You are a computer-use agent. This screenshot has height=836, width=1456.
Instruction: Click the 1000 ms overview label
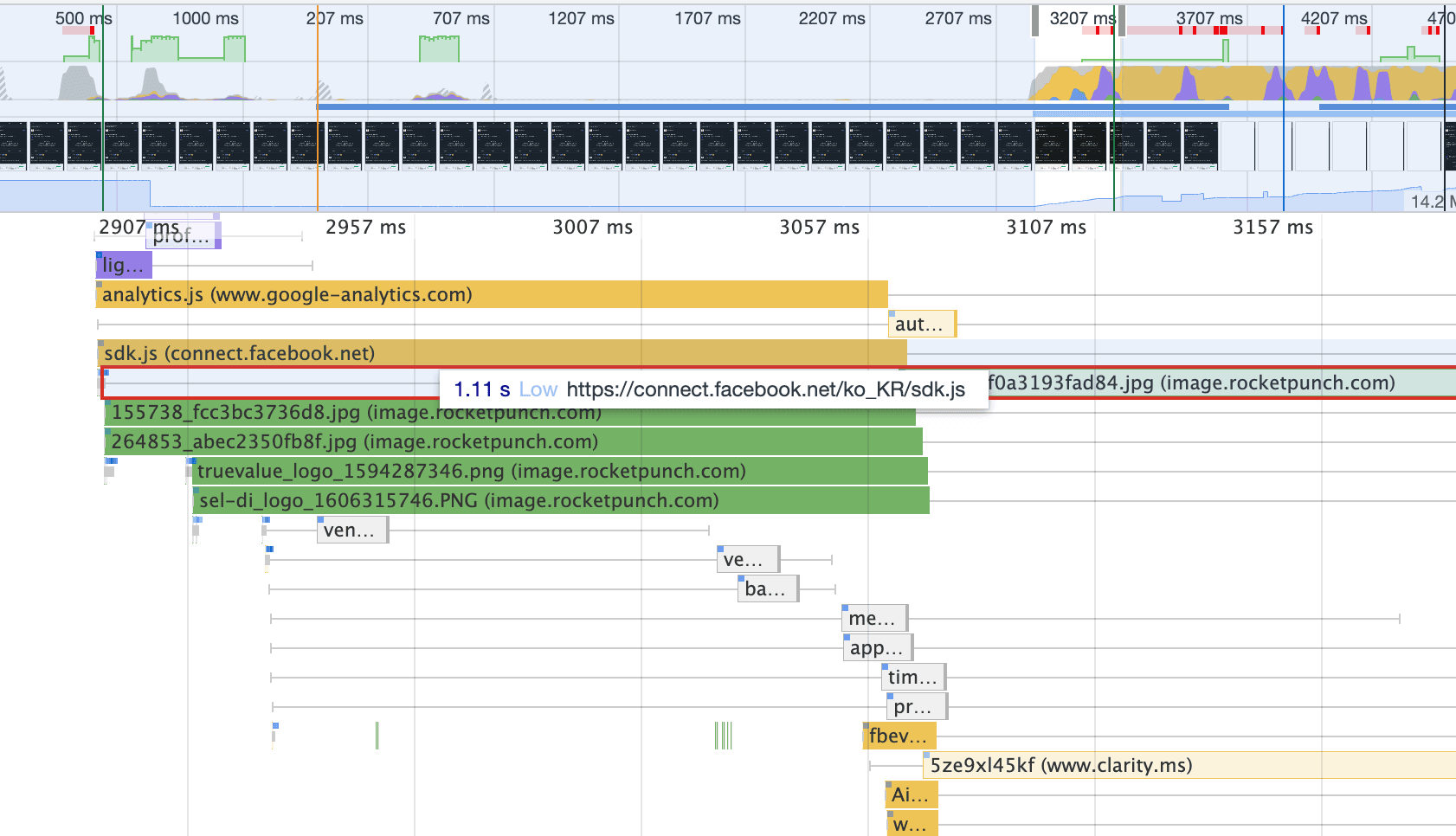point(206,18)
